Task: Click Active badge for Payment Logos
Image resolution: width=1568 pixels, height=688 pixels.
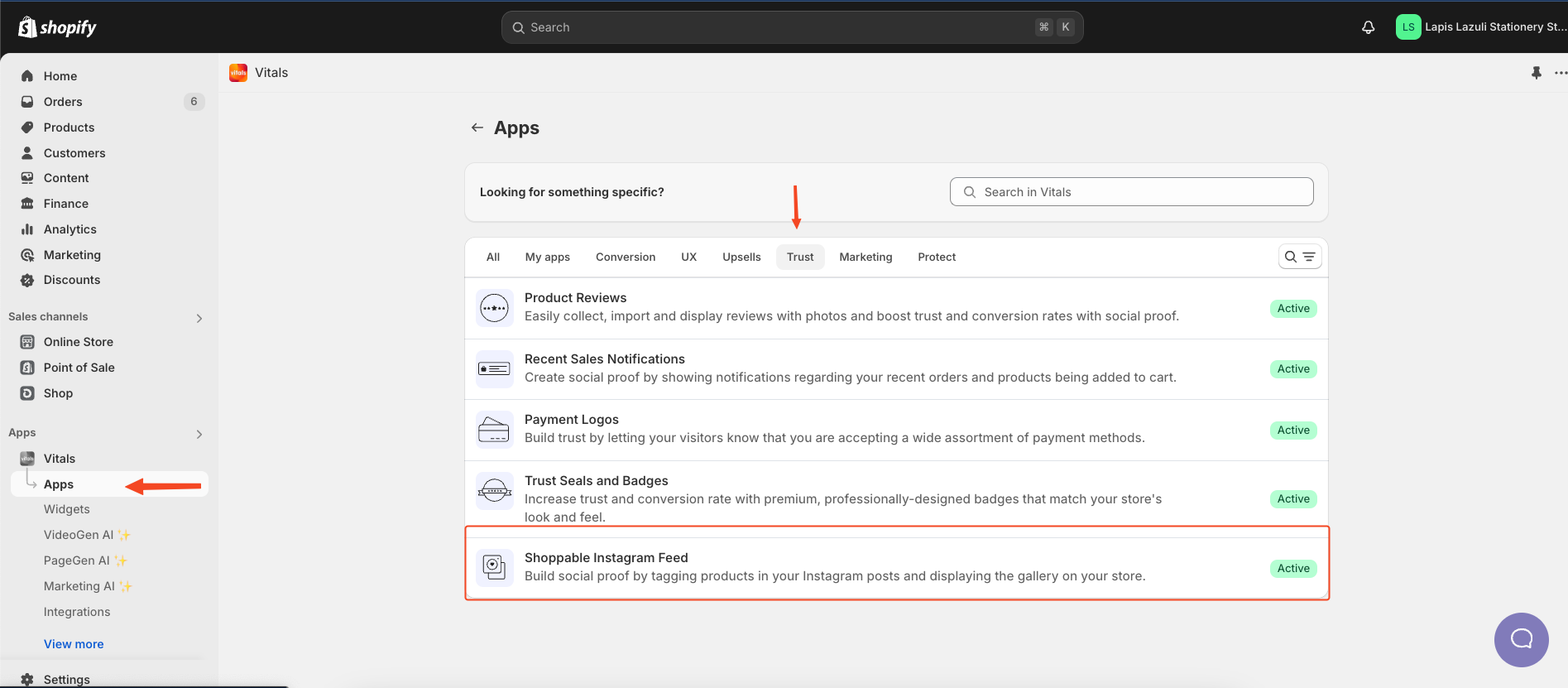Action: pos(1293,430)
